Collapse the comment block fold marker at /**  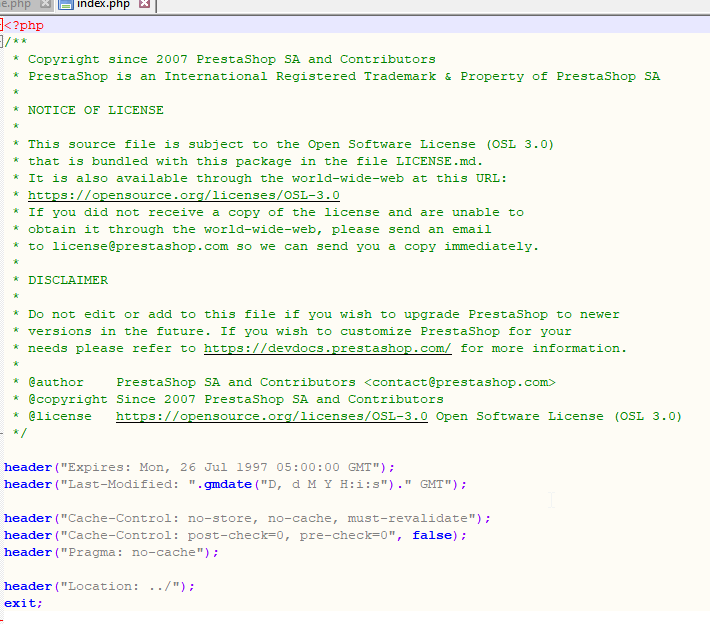(x=1, y=42)
